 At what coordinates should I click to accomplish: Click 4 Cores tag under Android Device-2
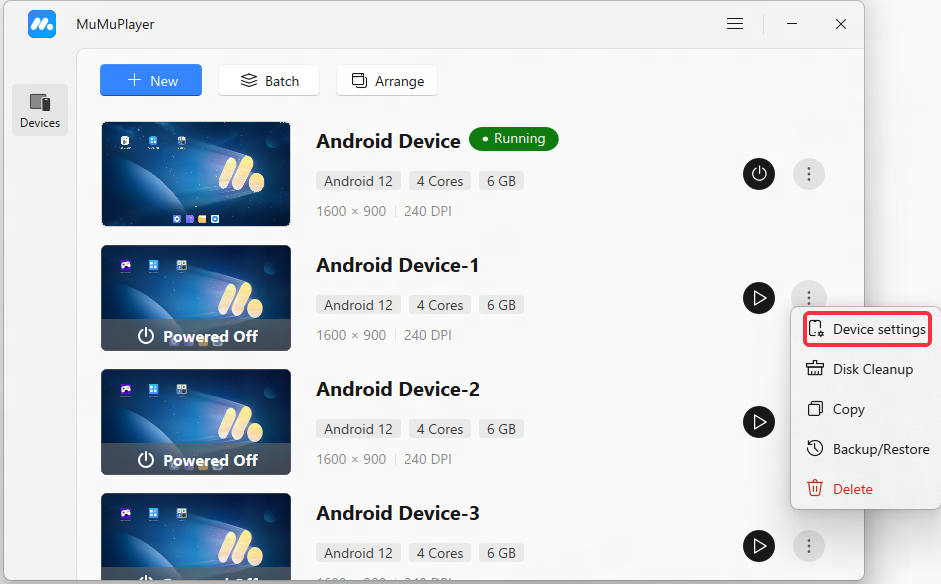pyautogui.click(x=440, y=429)
